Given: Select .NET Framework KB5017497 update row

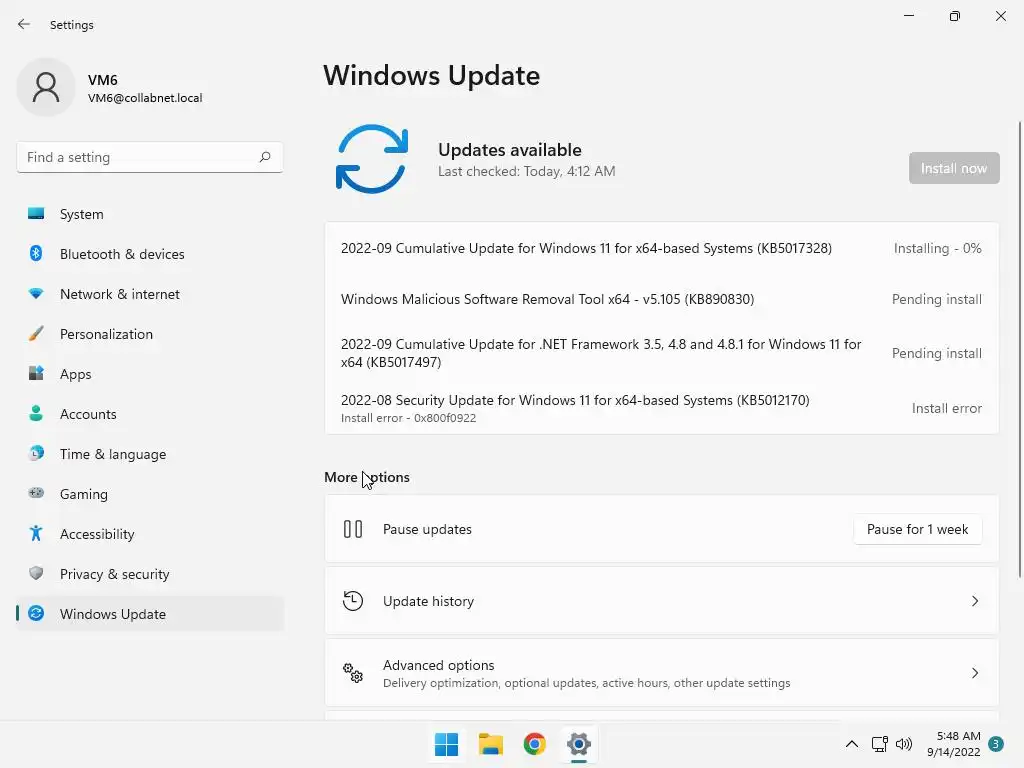Looking at the screenshot, I should pyautogui.click(x=661, y=353).
